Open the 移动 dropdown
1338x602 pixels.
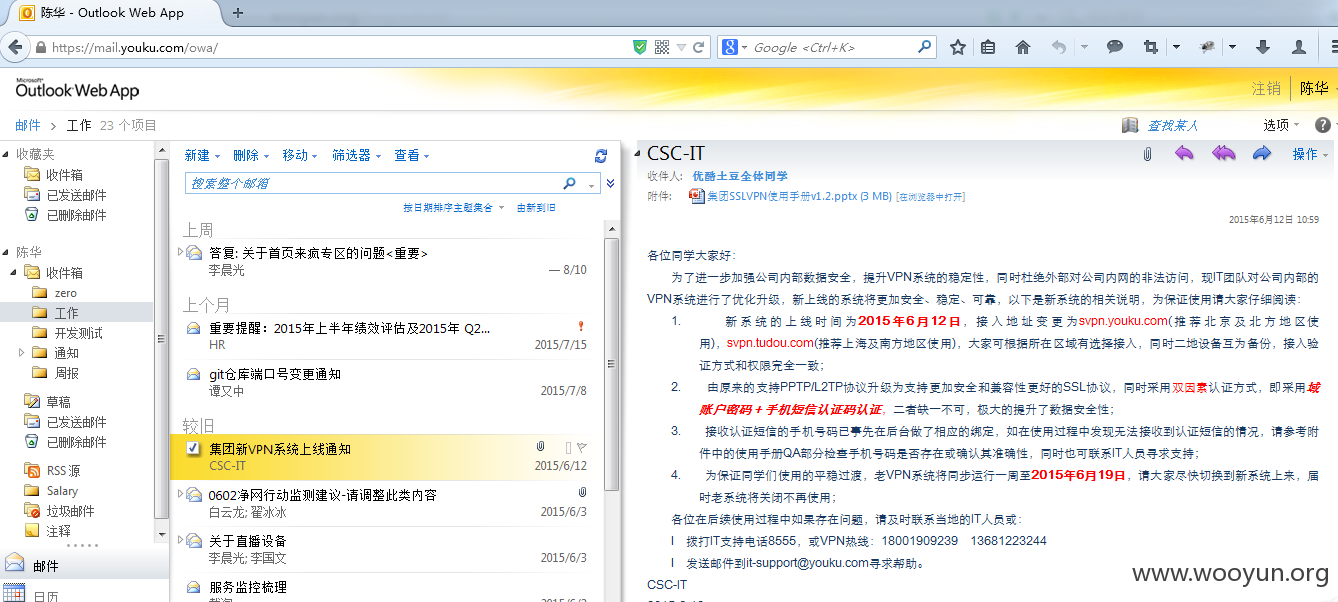pyautogui.click(x=300, y=155)
